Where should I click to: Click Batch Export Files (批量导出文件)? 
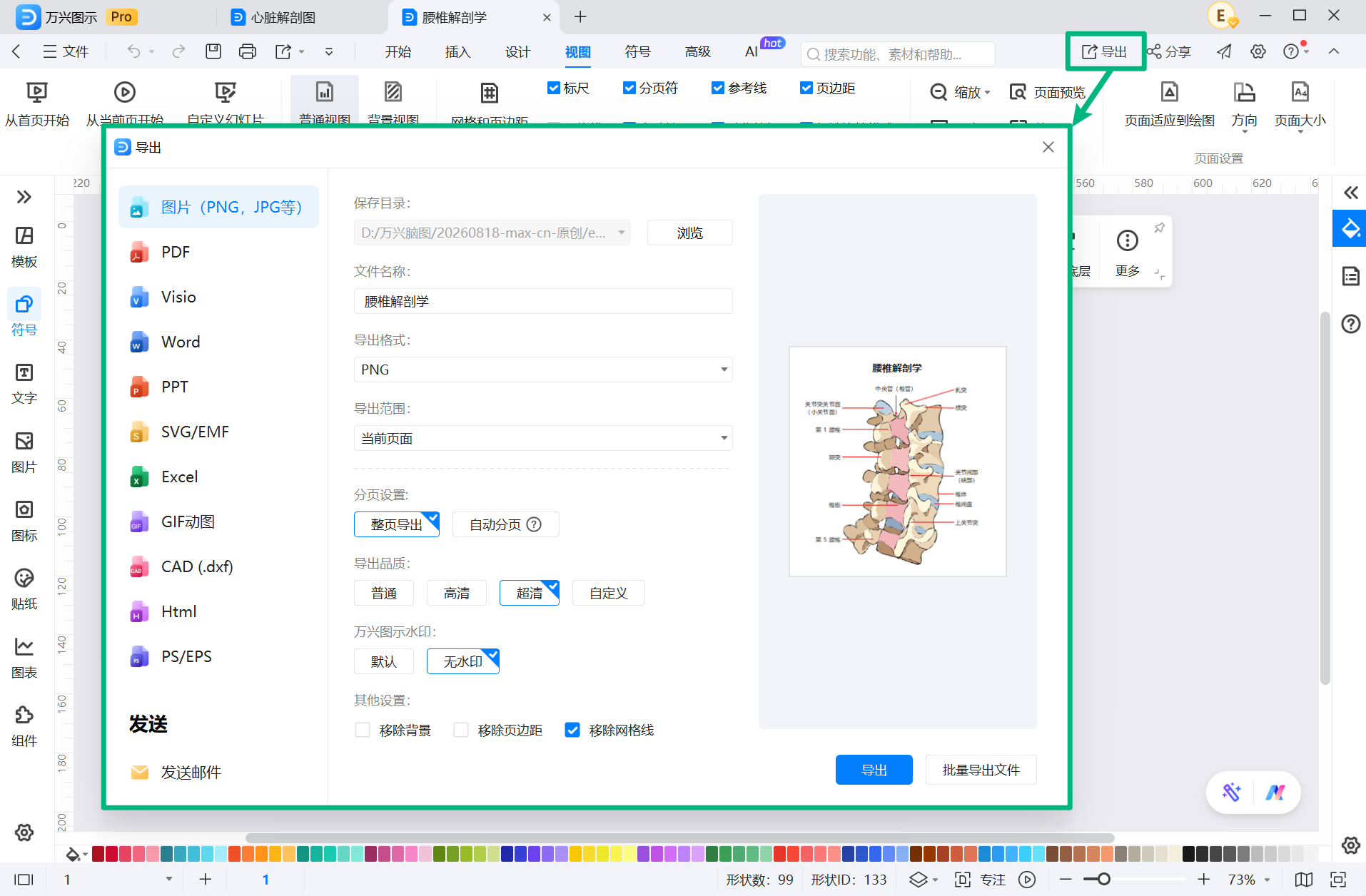coord(981,770)
